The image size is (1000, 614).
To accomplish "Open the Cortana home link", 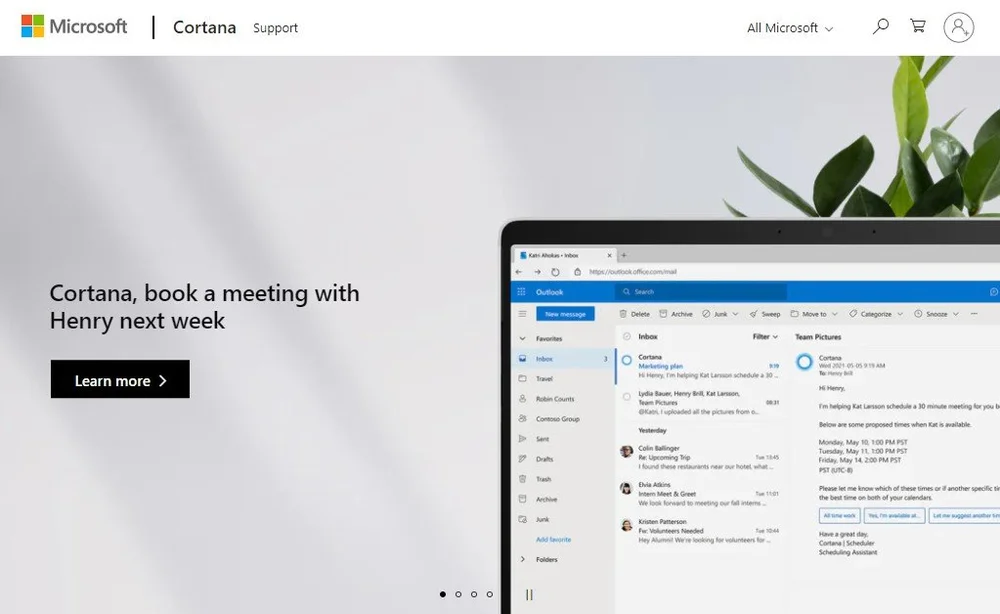I will (204, 27).
